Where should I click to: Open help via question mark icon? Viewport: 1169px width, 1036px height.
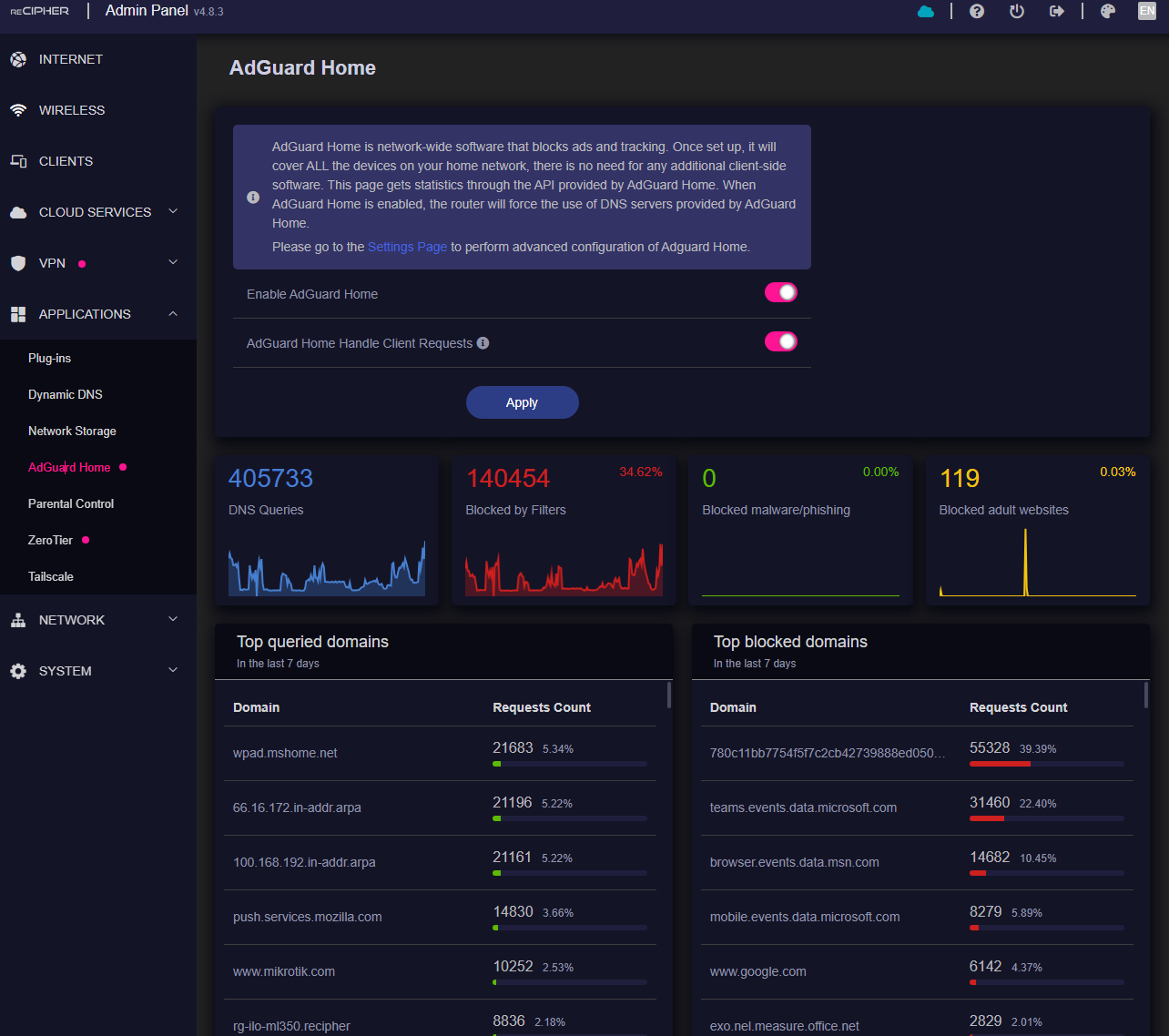(977, 12)
